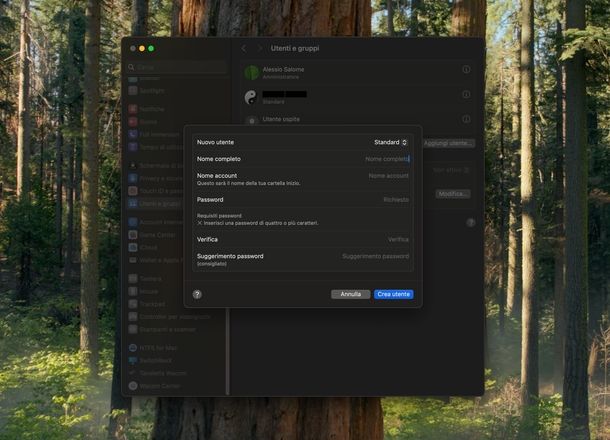The width and height of the screenshot is (610, 440).
Task: Select Wallet e Apple Pay in the sidebar
Action: tap(156, 260)
